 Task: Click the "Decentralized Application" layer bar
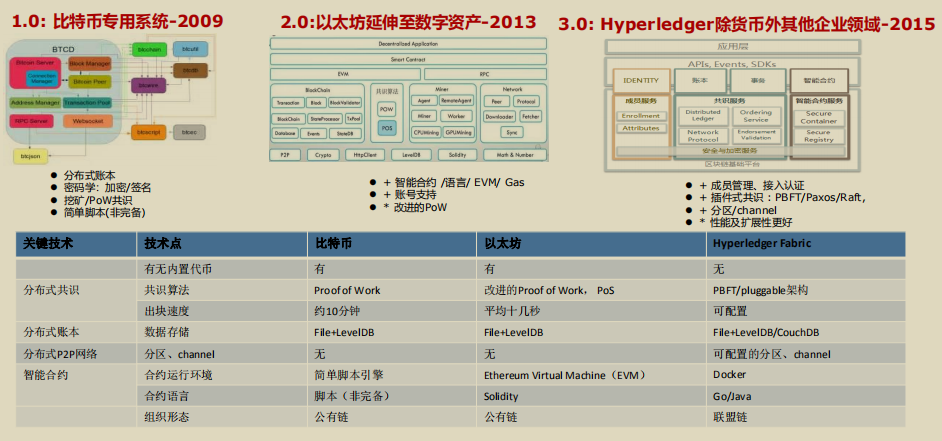point(409,44)
